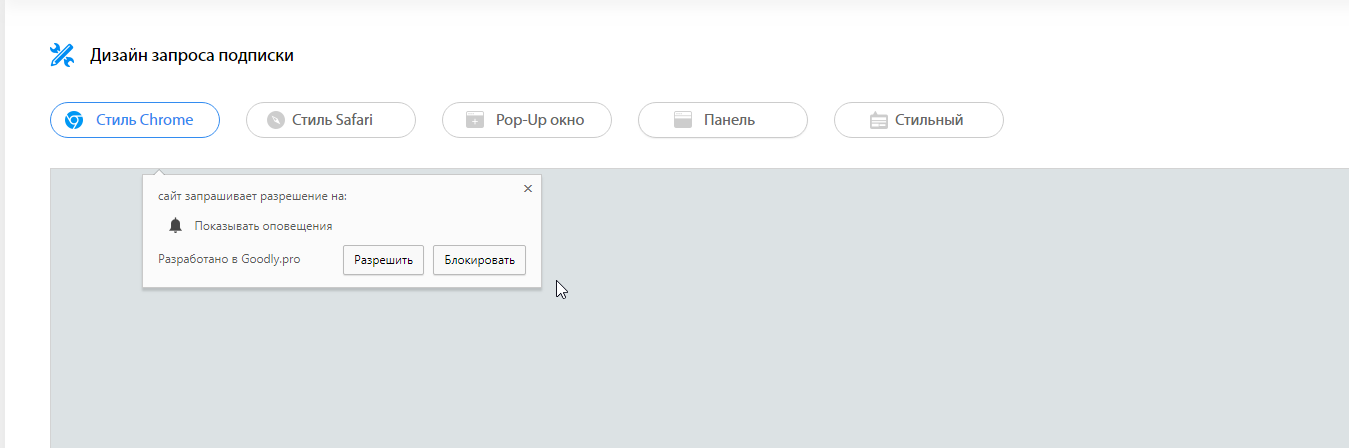Click the Дизайн запроса подписки heading
Viewport: 1349px width, 448px height.
coord(192,56)
